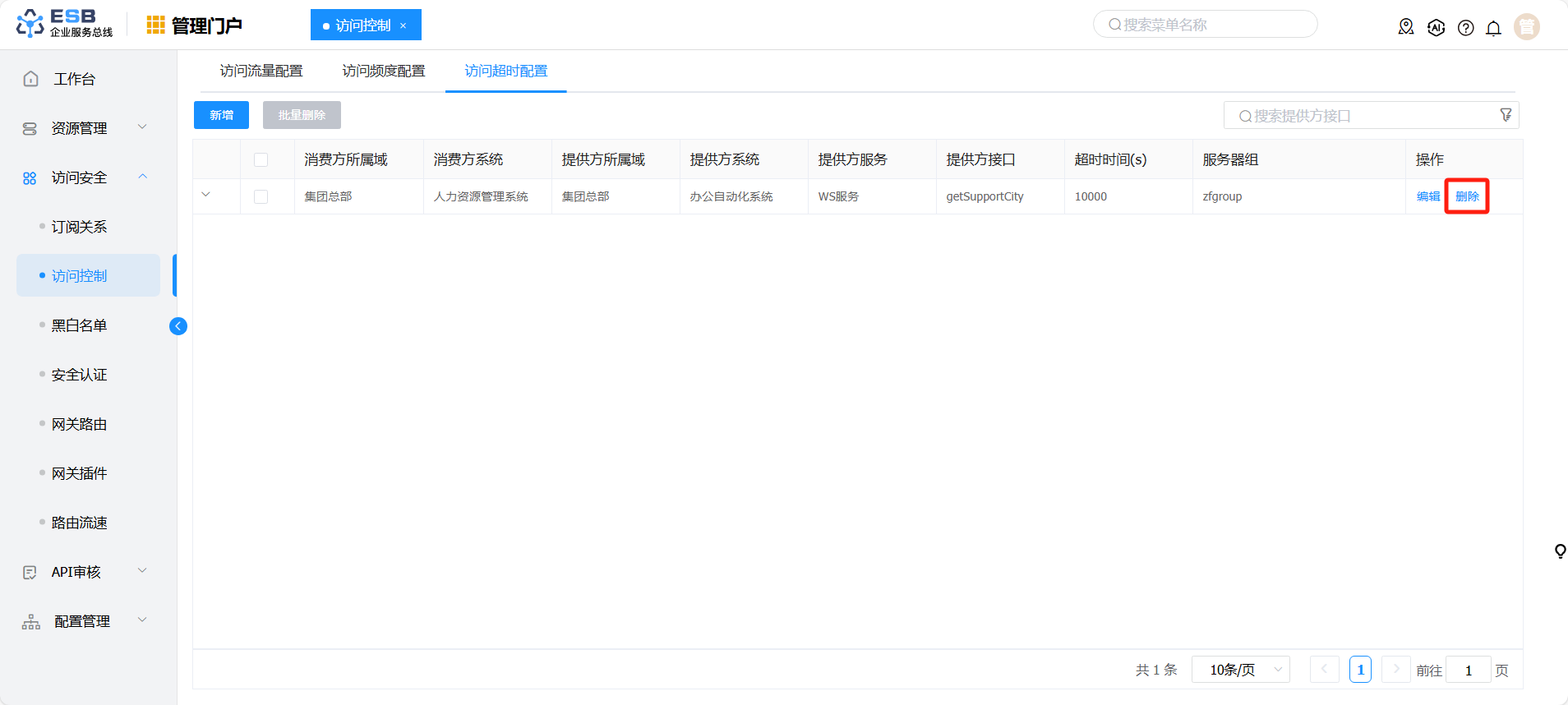Click the 搜索提供方接口 search field
The height and width of the screenshot is (705, 1568).
click(1364, 116)
